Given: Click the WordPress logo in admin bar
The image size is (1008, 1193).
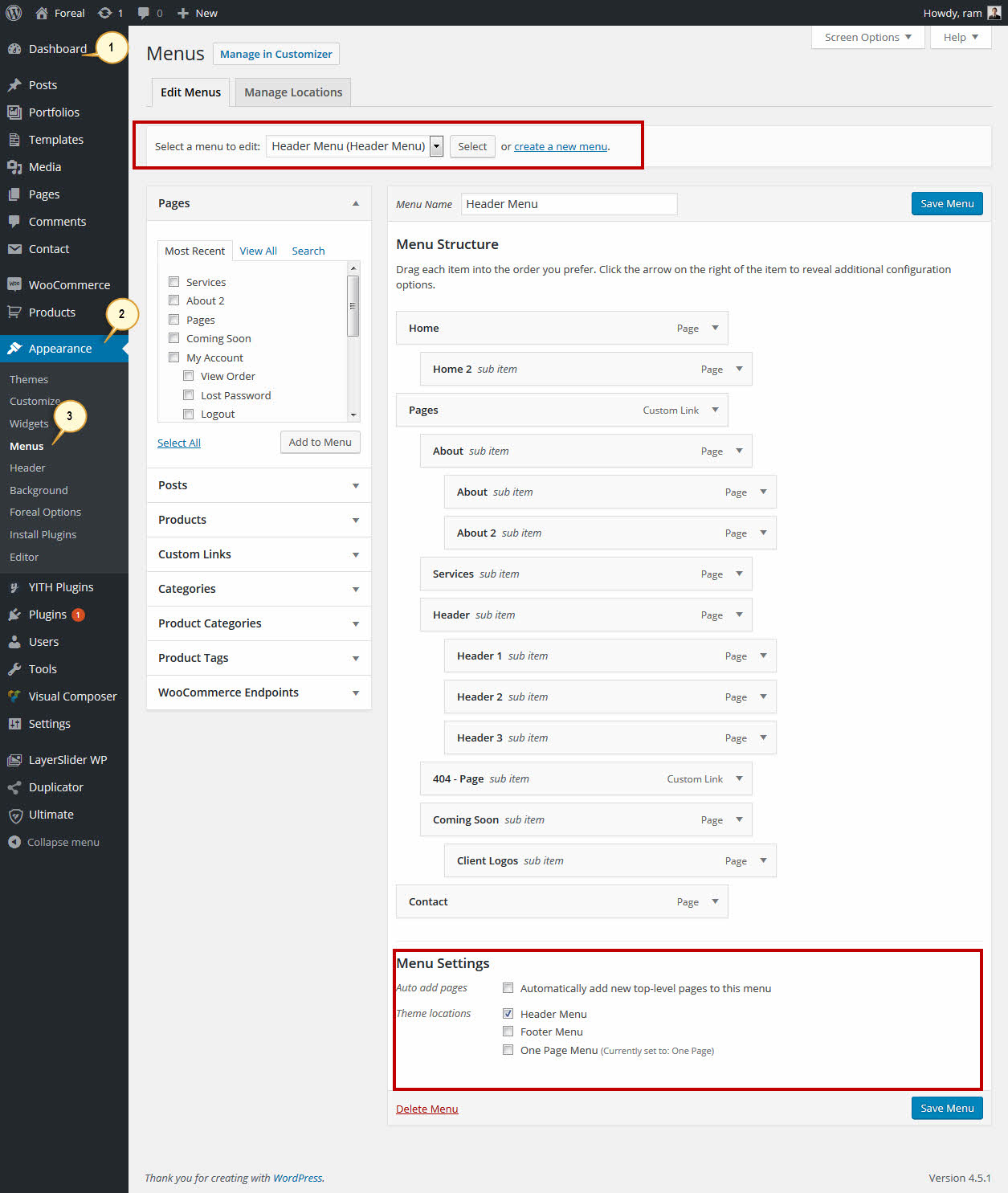Looking at the screenshot, I should [x=14, y=13].
